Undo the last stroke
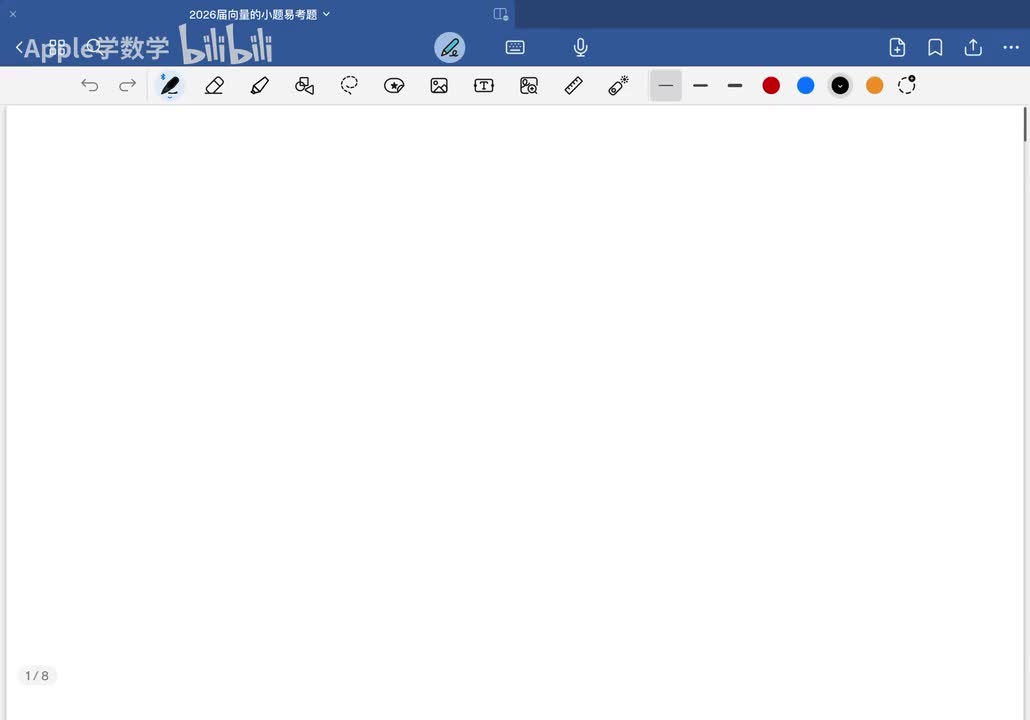 [x=90, y=85]
